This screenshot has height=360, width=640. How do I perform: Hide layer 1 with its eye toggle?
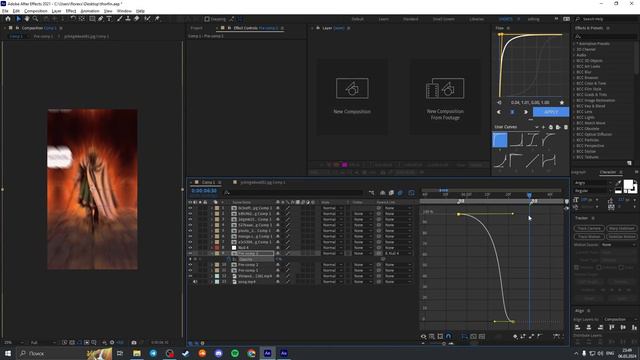pos(190,208)
